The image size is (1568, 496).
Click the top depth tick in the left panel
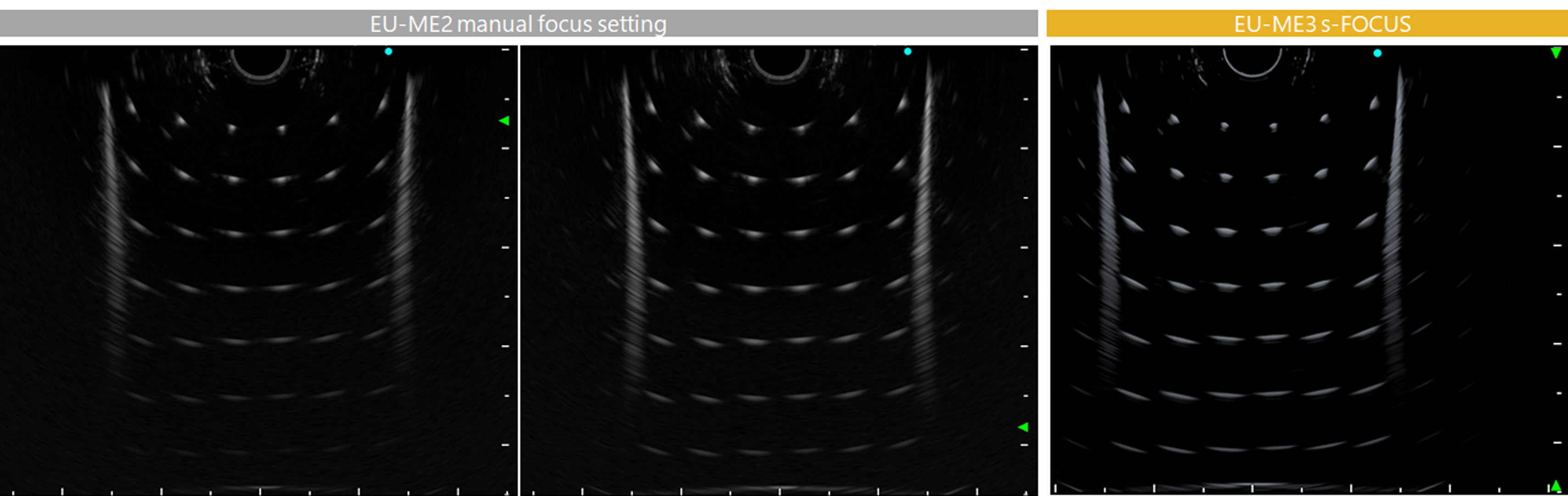pyautogui.click(x=505, y=49)
